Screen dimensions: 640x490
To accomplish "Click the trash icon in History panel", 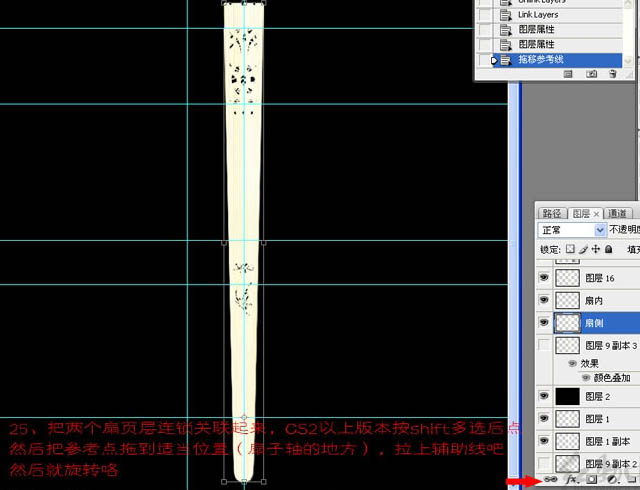I will (x=612, y=74).
